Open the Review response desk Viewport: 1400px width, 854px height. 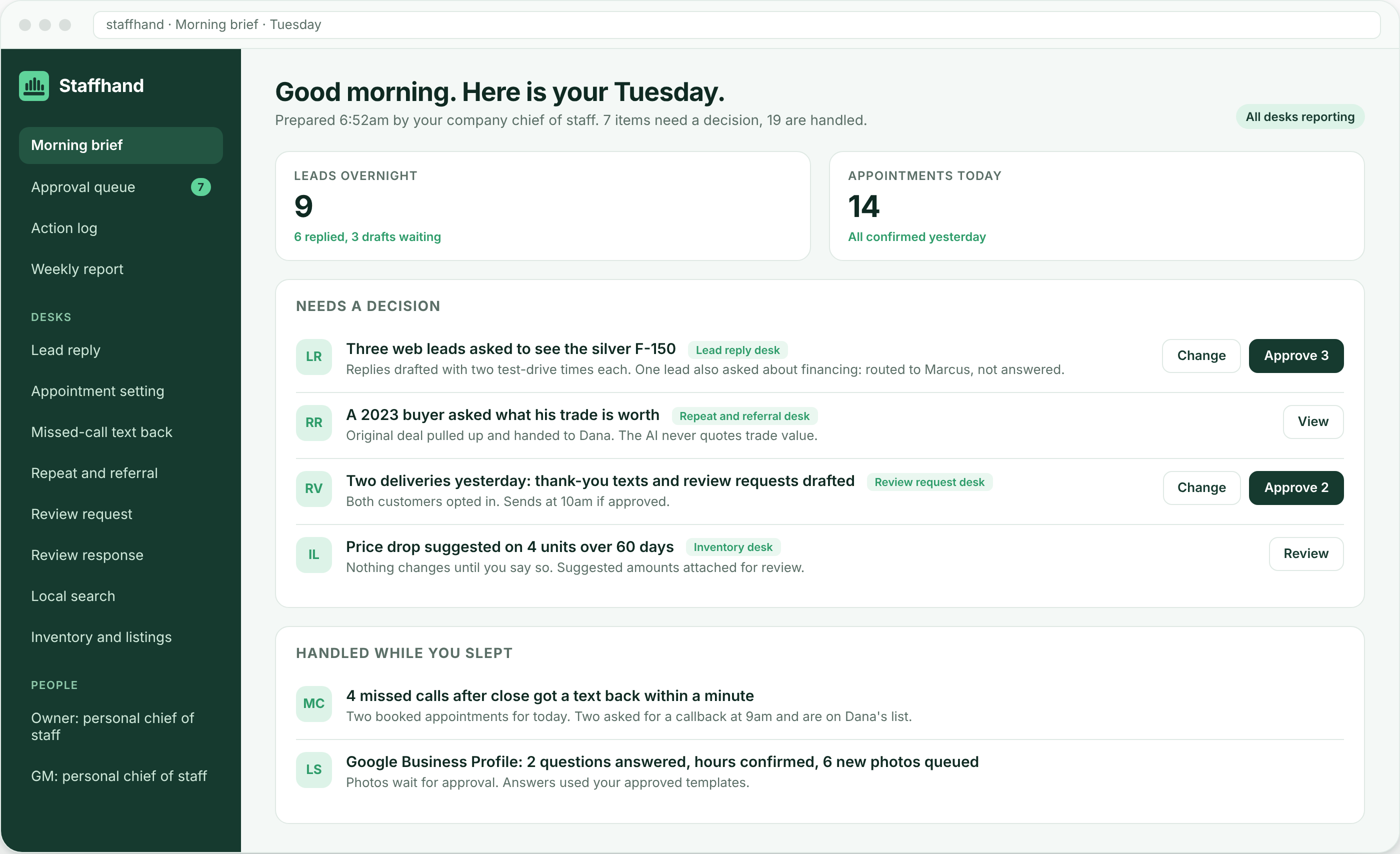120,554
